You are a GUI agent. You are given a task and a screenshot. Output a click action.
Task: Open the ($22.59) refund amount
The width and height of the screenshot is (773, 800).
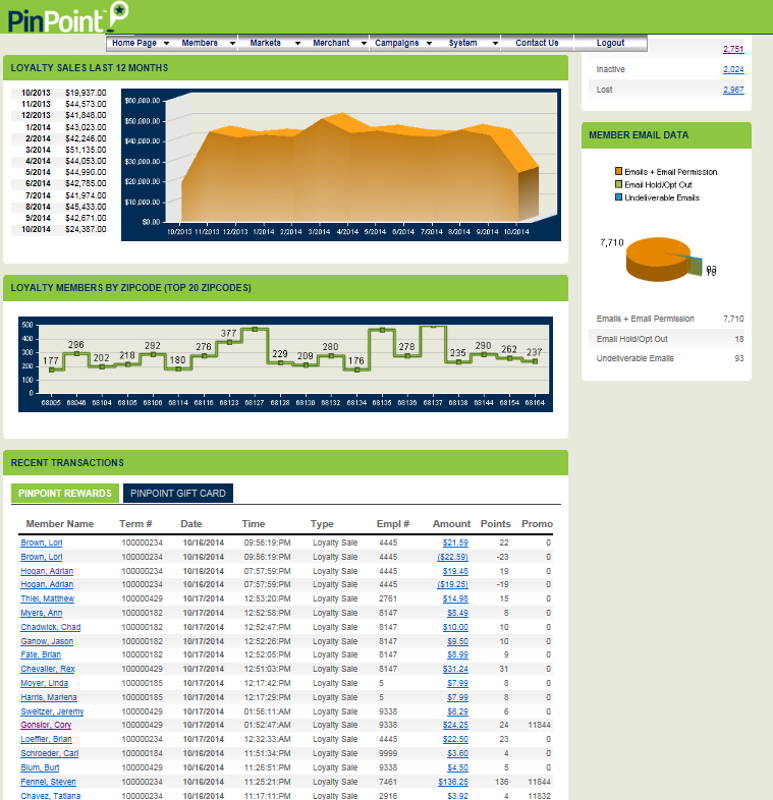click(x=453, y=557)
